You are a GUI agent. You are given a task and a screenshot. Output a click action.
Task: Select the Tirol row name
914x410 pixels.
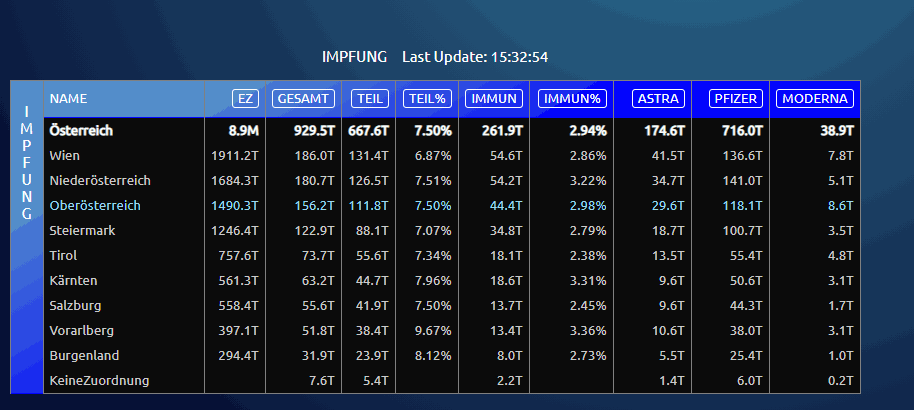point(63,255)
